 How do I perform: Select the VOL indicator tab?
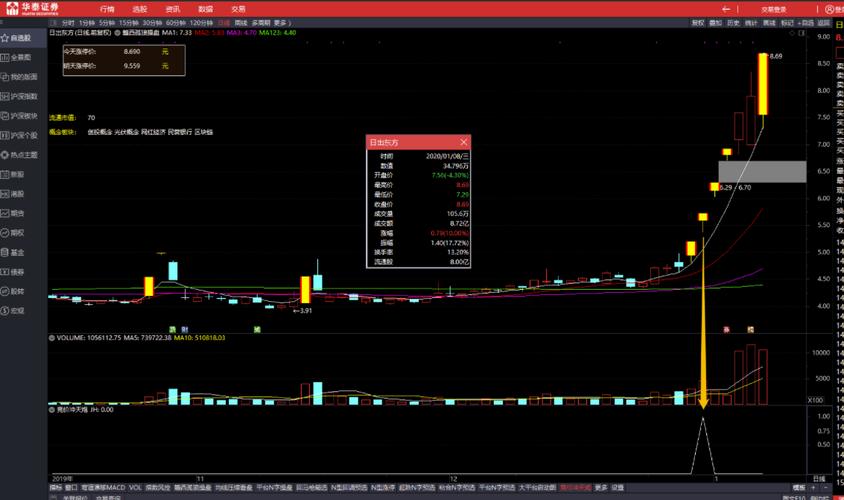coord(136,488)
